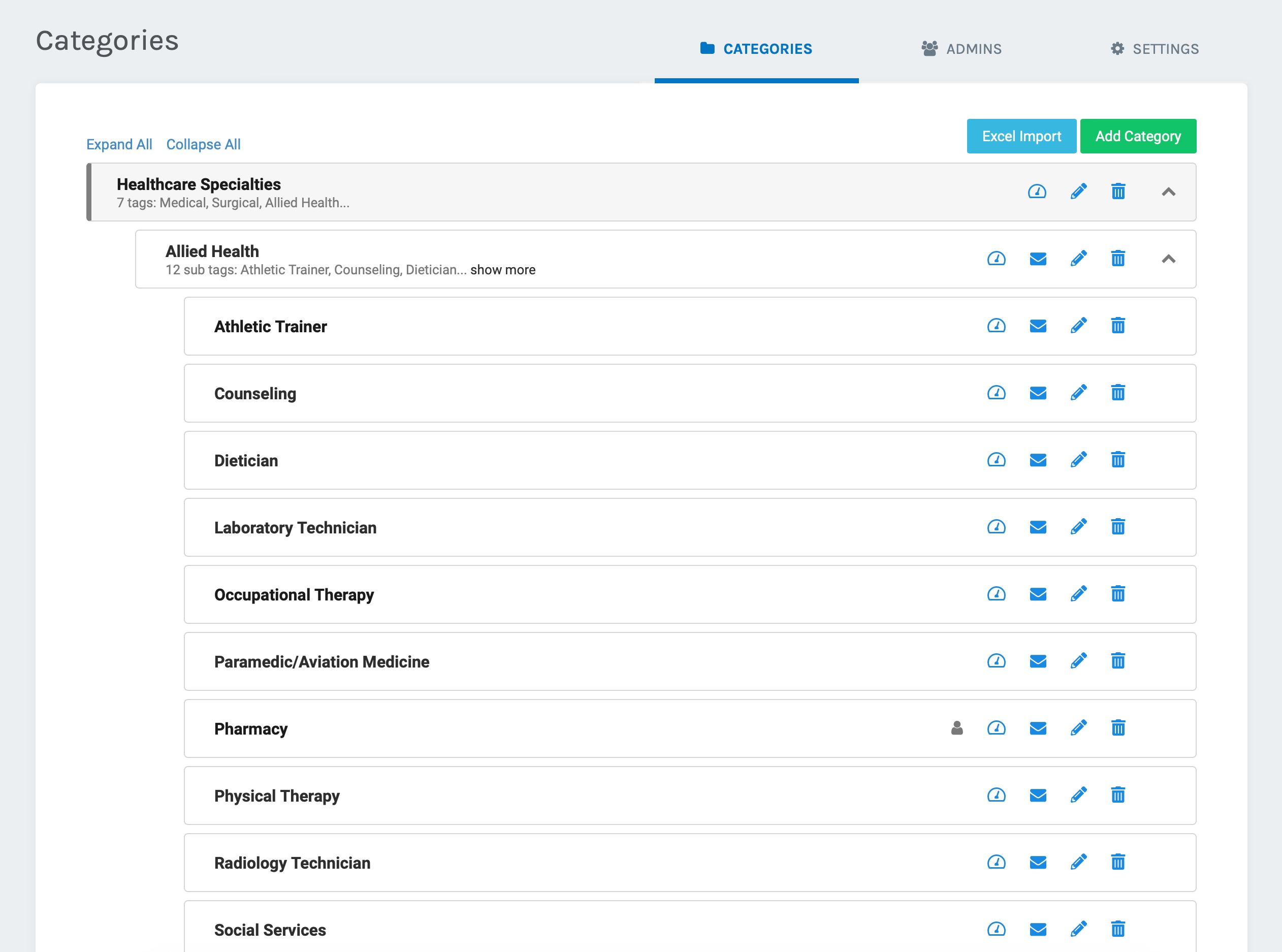The image size is (1282, 952).
Task: Click the Add Category button
Action: click(1137, 136)
